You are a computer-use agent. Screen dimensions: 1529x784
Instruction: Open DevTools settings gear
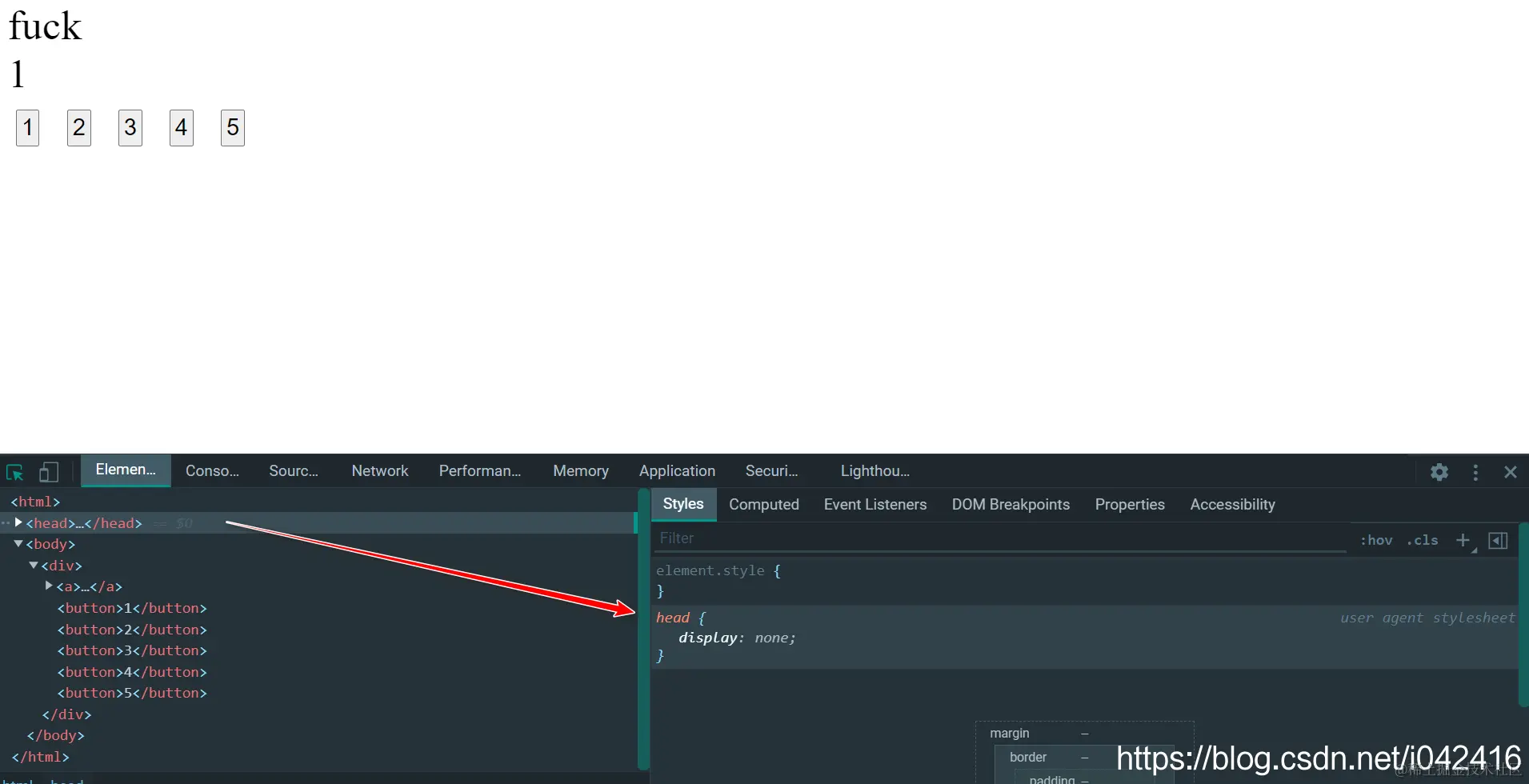(1439, 472)
